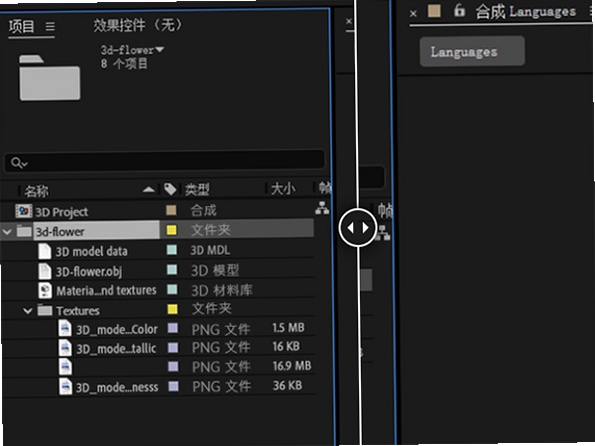The image size is (595, 446).
Task: Click the ascending sort arrow in 名称 column
Action: (x=148, y=189)
